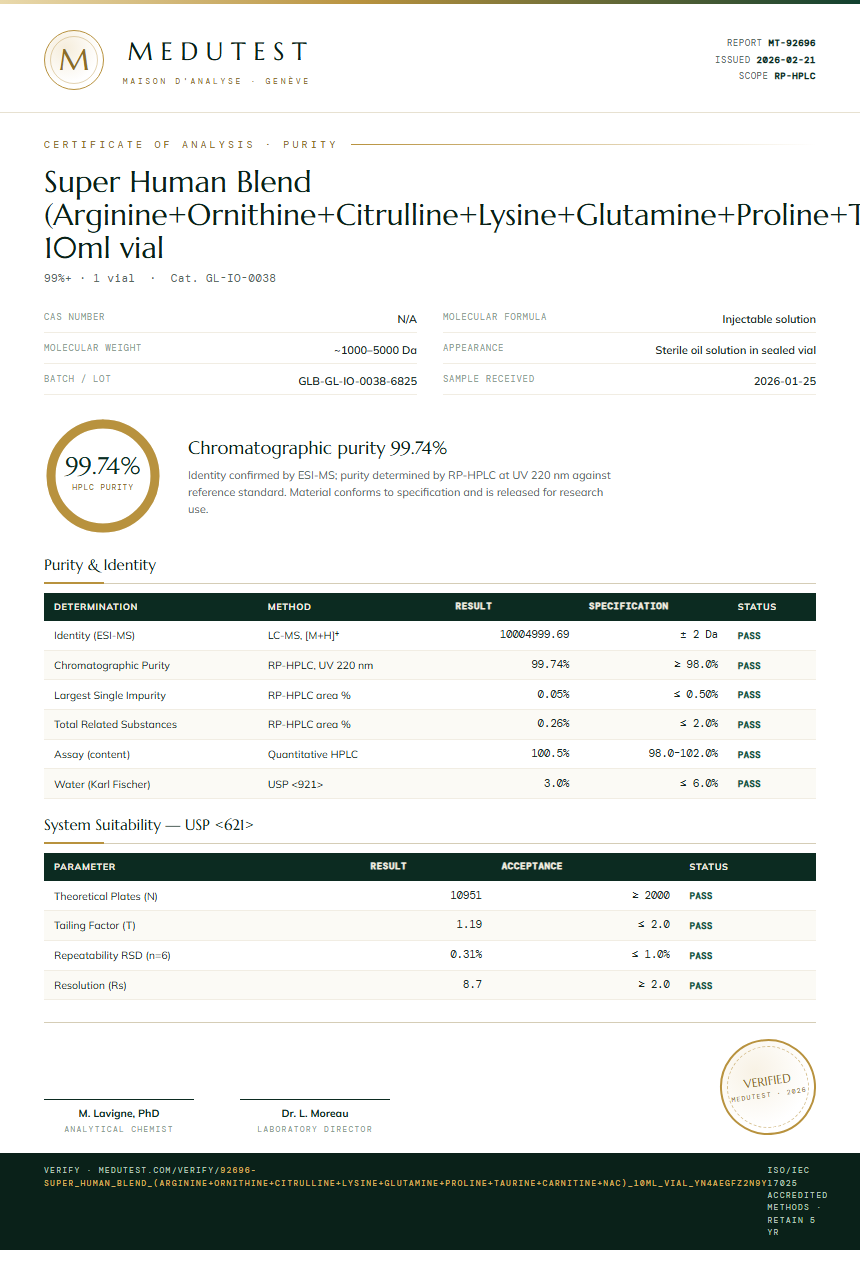Screen dimensions: 860x1280
Task: Click the Medutest M logo emblem
Action: pyautogui.click(x=74, y=60)
